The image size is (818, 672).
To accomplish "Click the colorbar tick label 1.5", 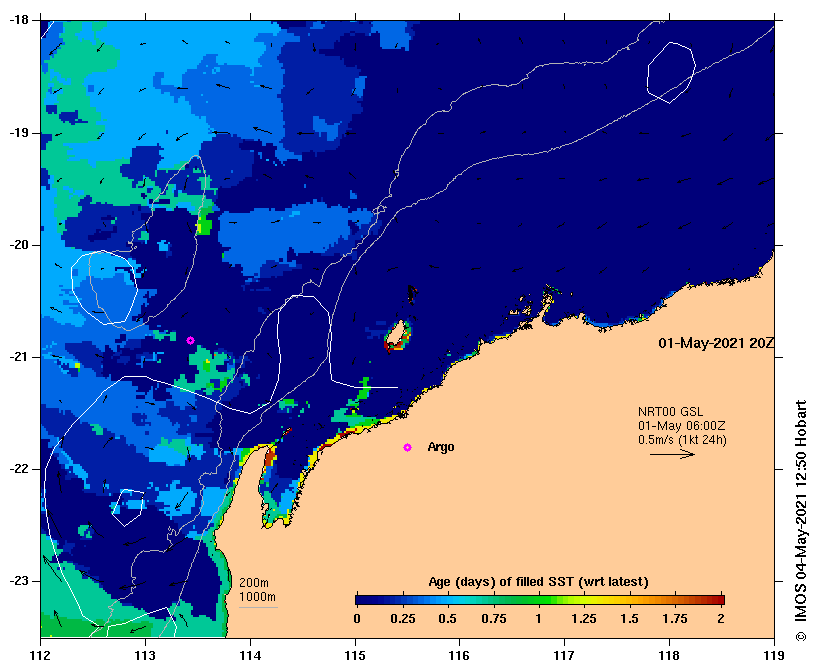I will 630,619.
